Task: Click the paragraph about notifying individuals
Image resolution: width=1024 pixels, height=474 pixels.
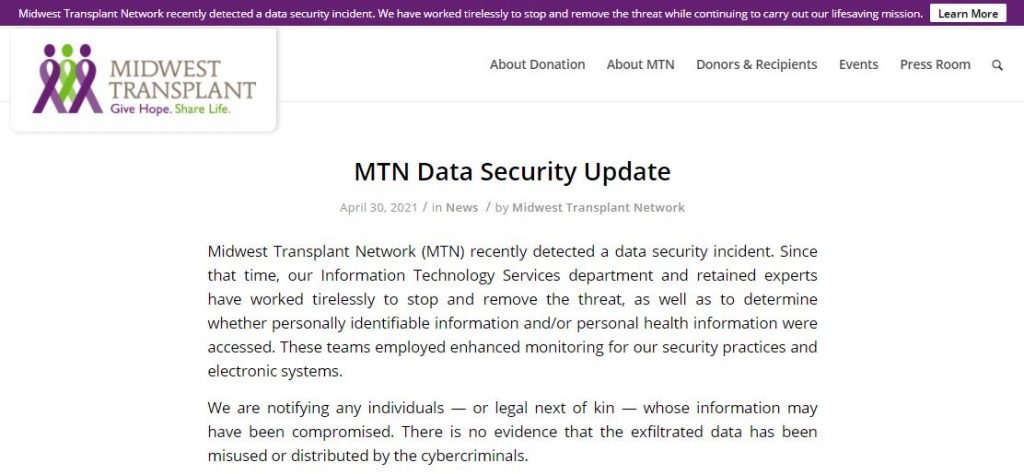Action: (x=512, y=432)
